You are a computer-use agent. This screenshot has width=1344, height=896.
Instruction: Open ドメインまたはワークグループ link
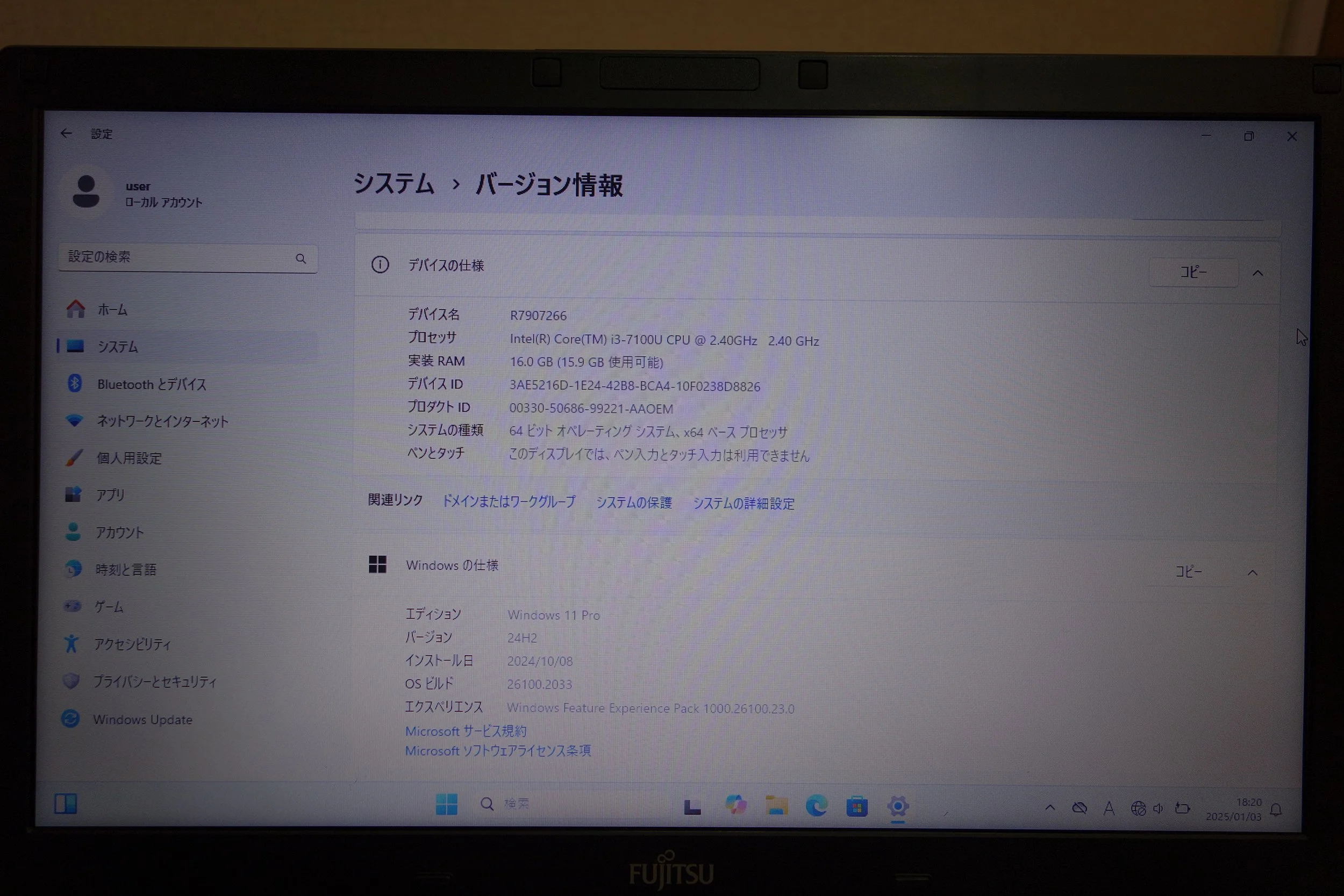point(509,501)
